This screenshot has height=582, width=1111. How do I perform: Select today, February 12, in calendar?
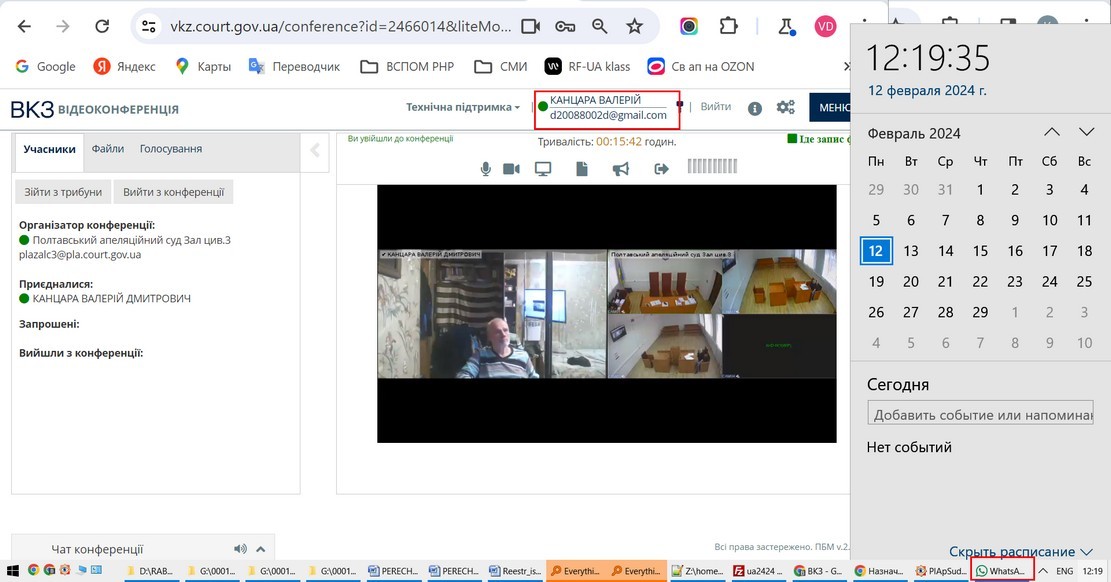pos(876,251)
